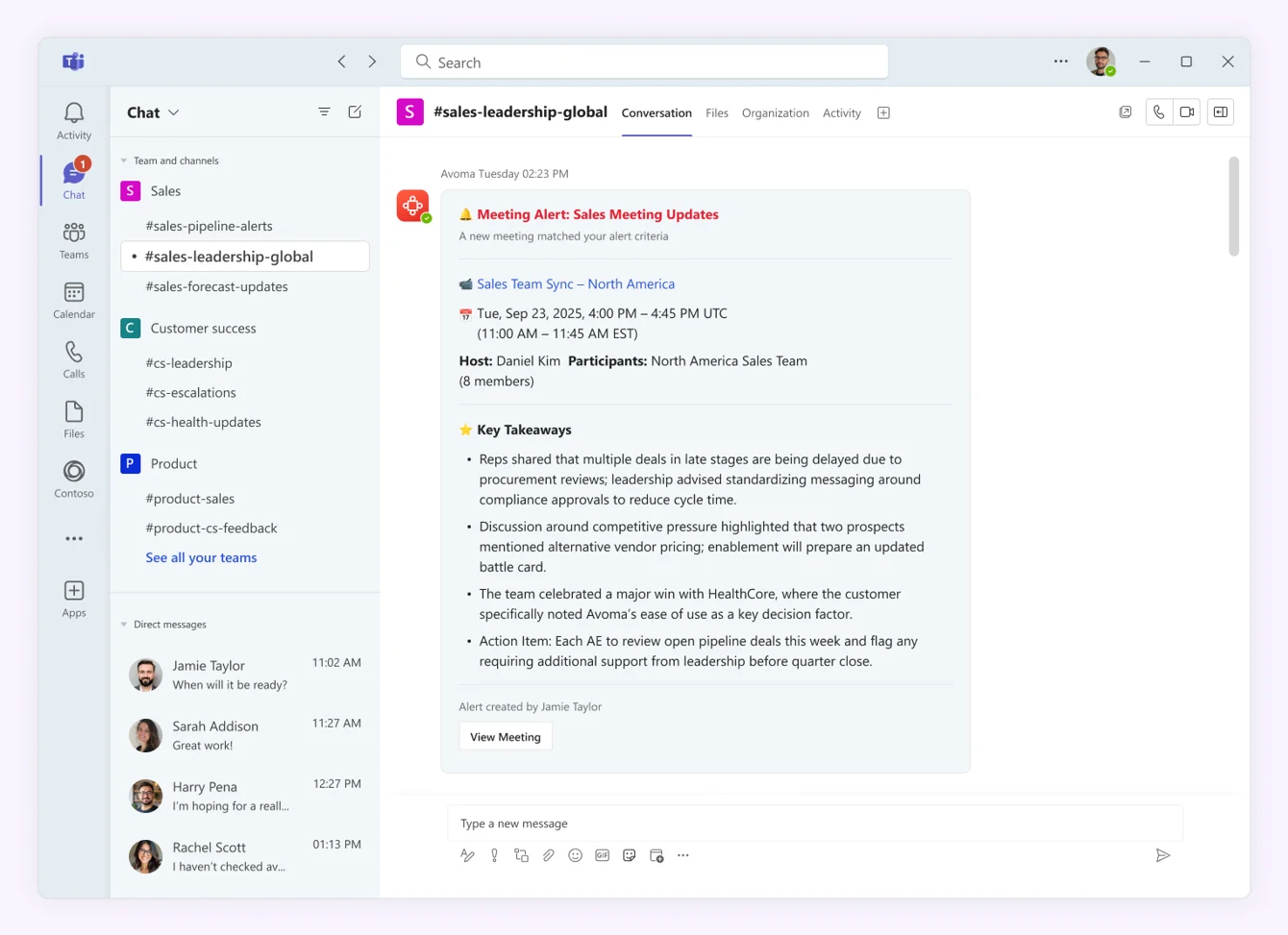Click the Type a new message field
The height and width of the screenshot is (935, 1288).
[816, 823]
